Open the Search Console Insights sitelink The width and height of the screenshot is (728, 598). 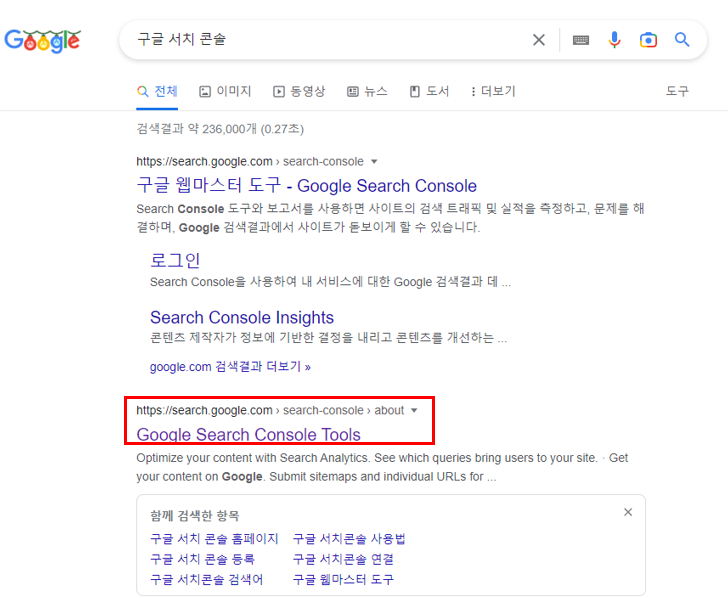point(242,318)
